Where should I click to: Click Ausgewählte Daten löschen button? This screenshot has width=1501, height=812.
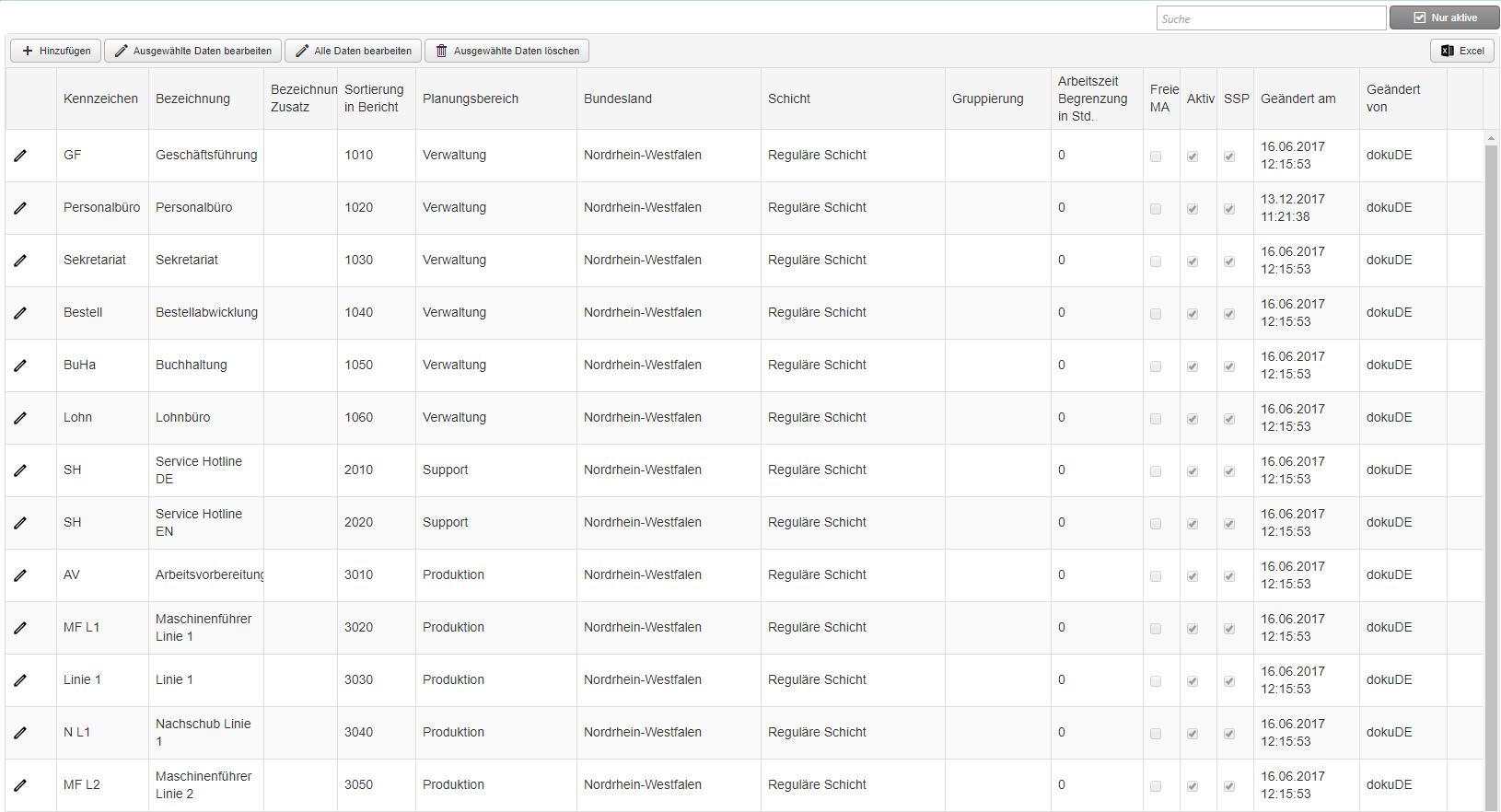coord(506,51)
